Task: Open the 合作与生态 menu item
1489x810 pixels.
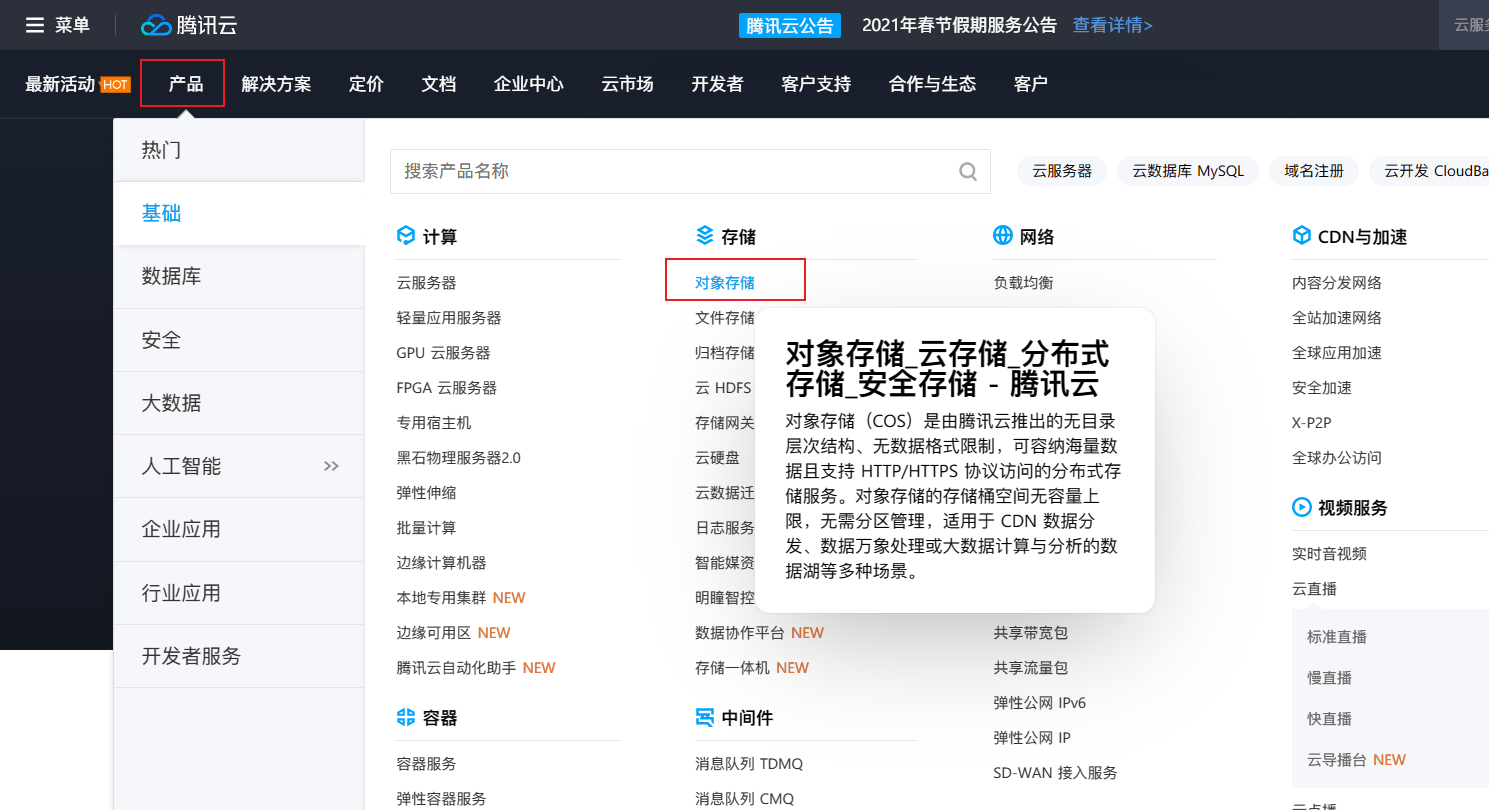Action: click(932, 84)
